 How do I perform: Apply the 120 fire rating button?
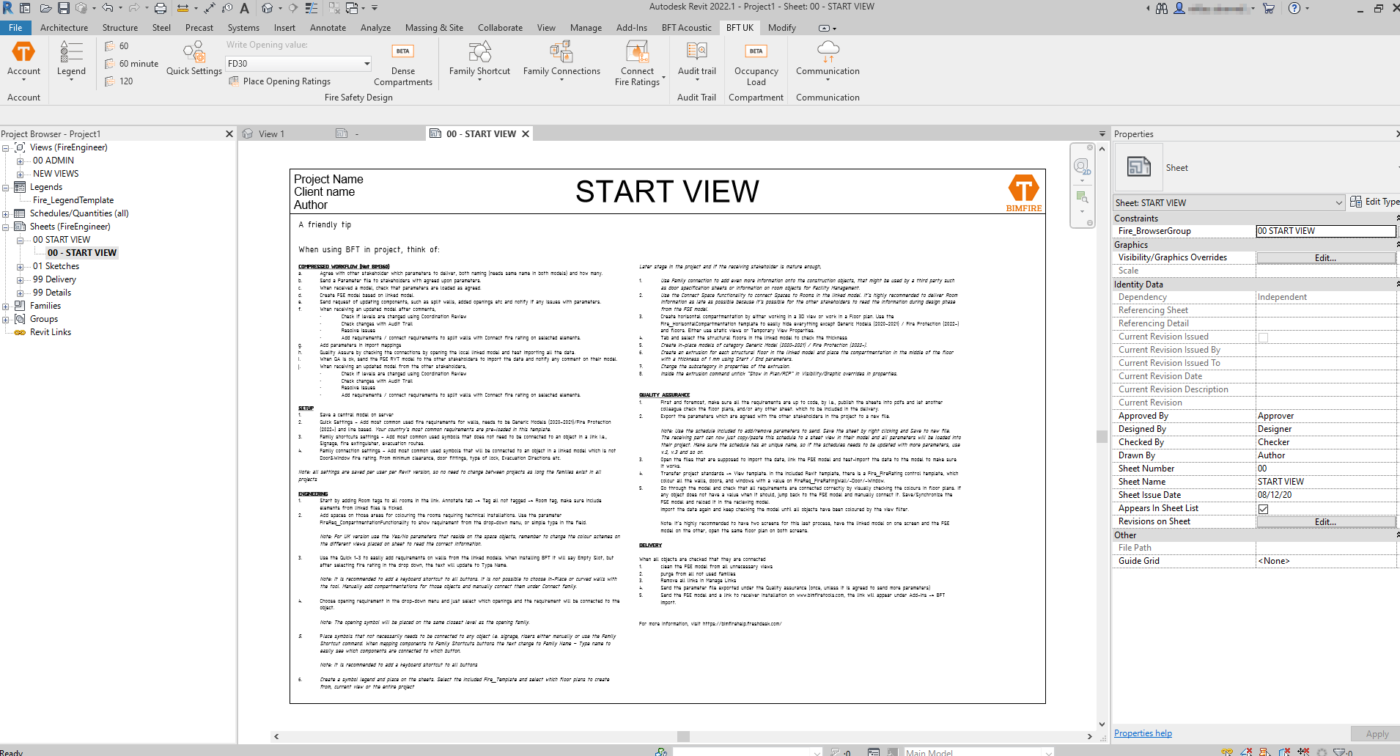(x=119, y=82)
